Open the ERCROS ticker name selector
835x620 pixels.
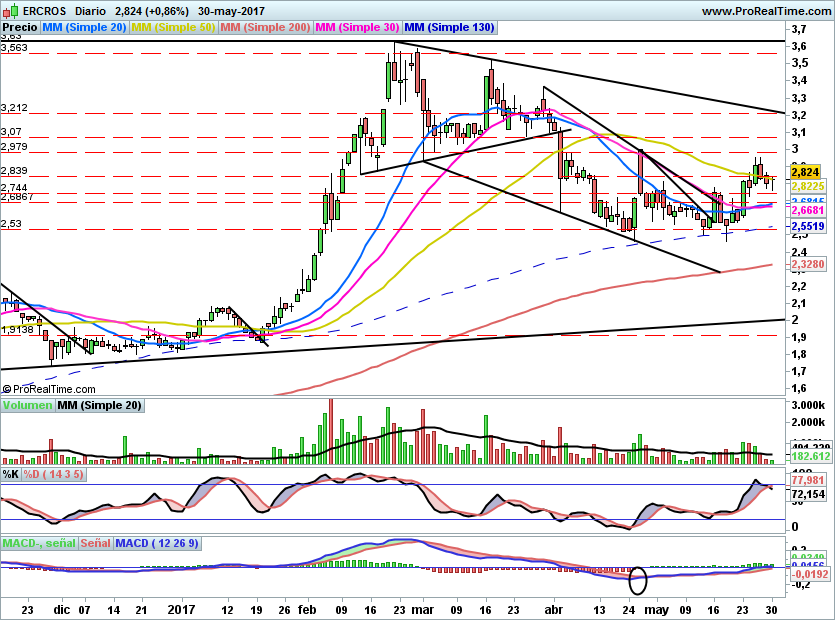[x=44, y=10]
